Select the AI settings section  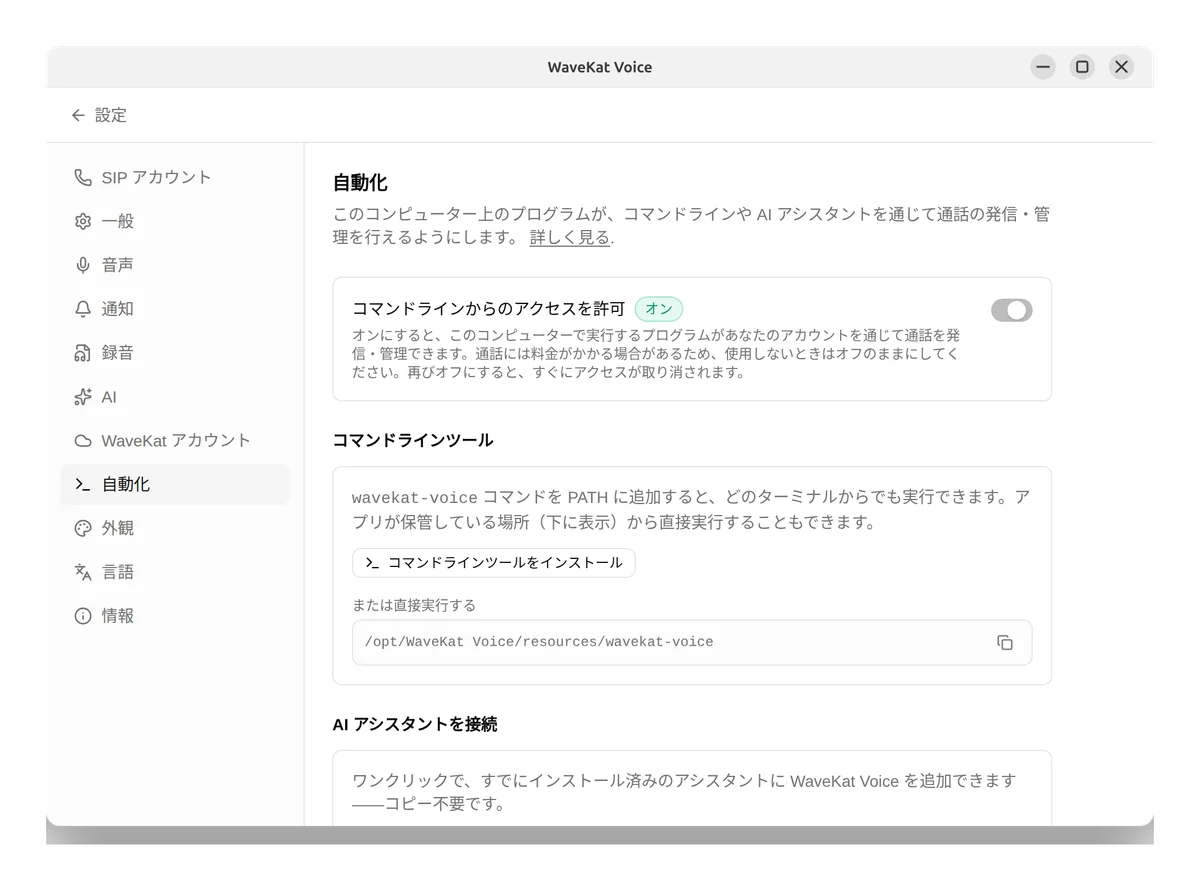[x=175, y=397]
